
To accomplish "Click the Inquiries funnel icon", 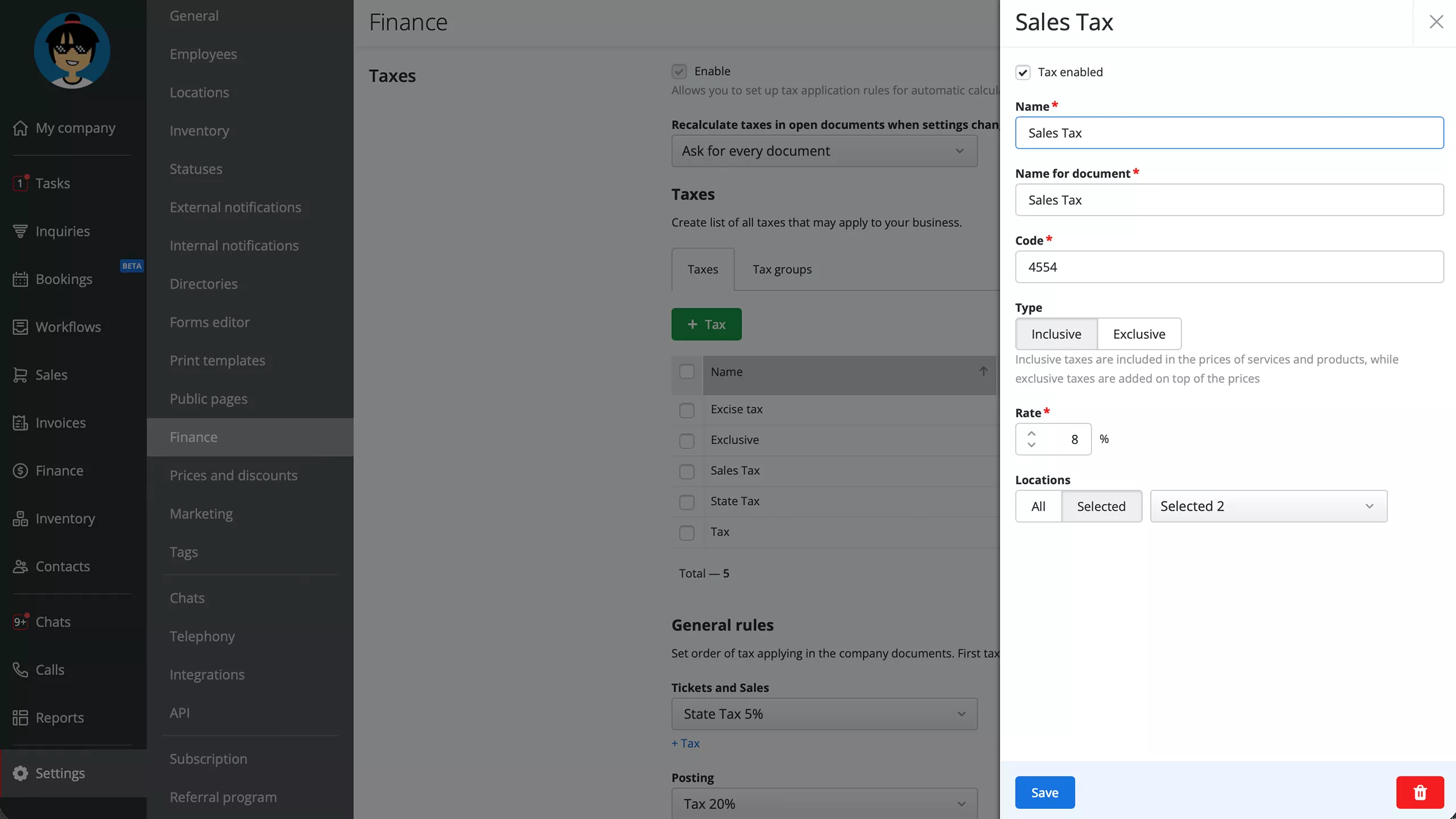I will [20, 231].
